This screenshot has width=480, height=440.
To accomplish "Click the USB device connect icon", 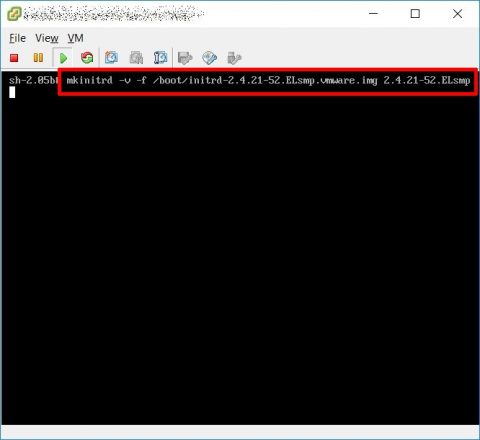I will tap(234, 58).
